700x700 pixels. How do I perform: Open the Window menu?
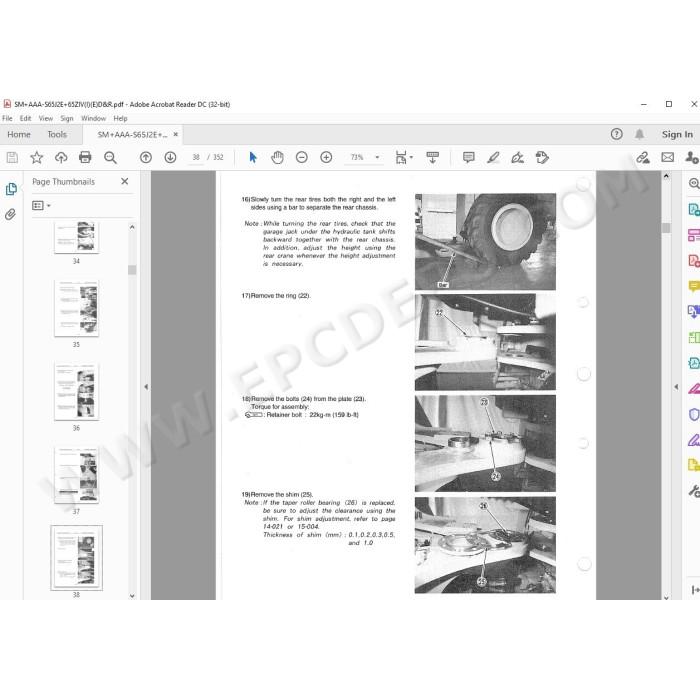click(93, 118)
